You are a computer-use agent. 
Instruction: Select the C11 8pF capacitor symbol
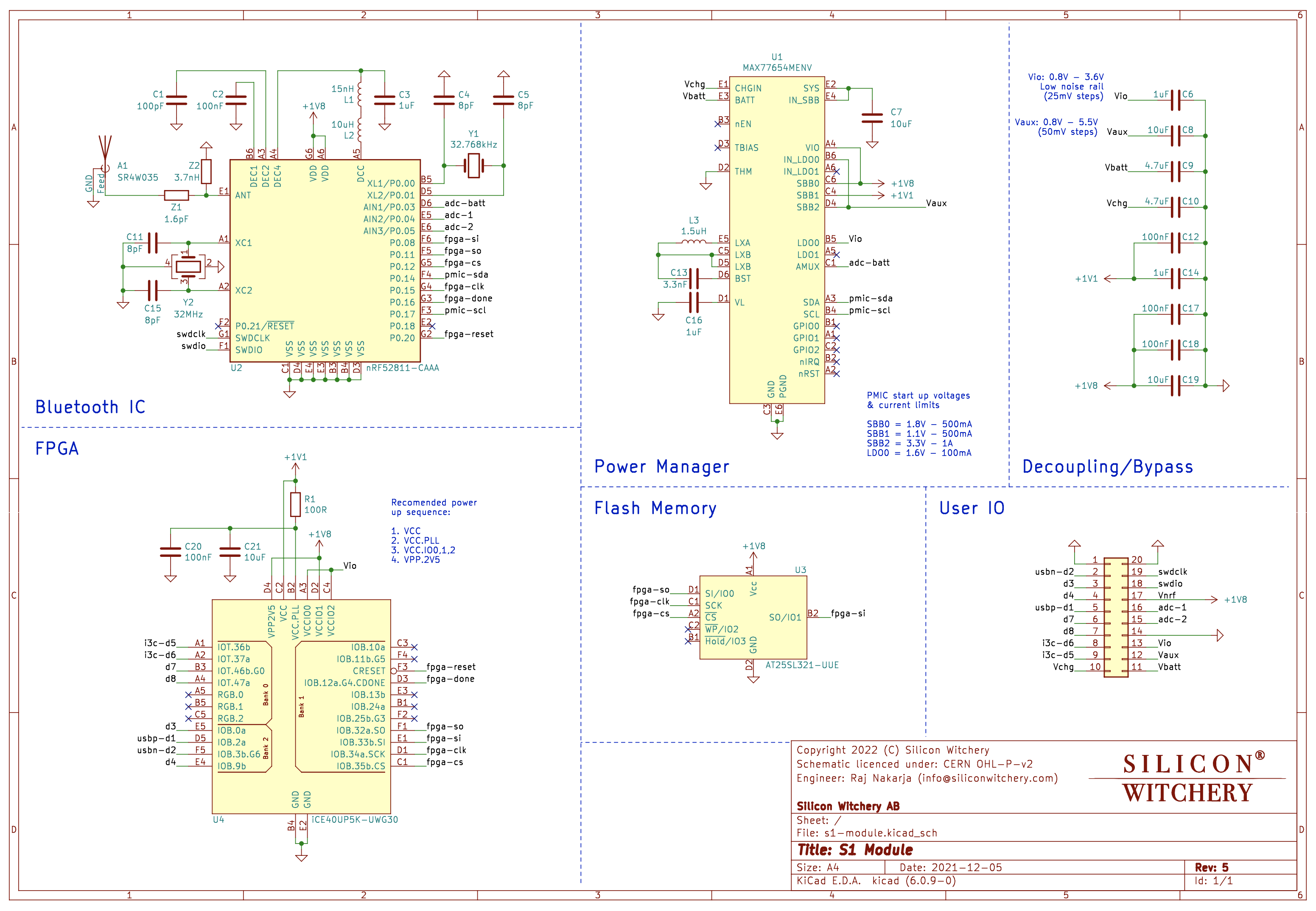click(x=152, y=243)
